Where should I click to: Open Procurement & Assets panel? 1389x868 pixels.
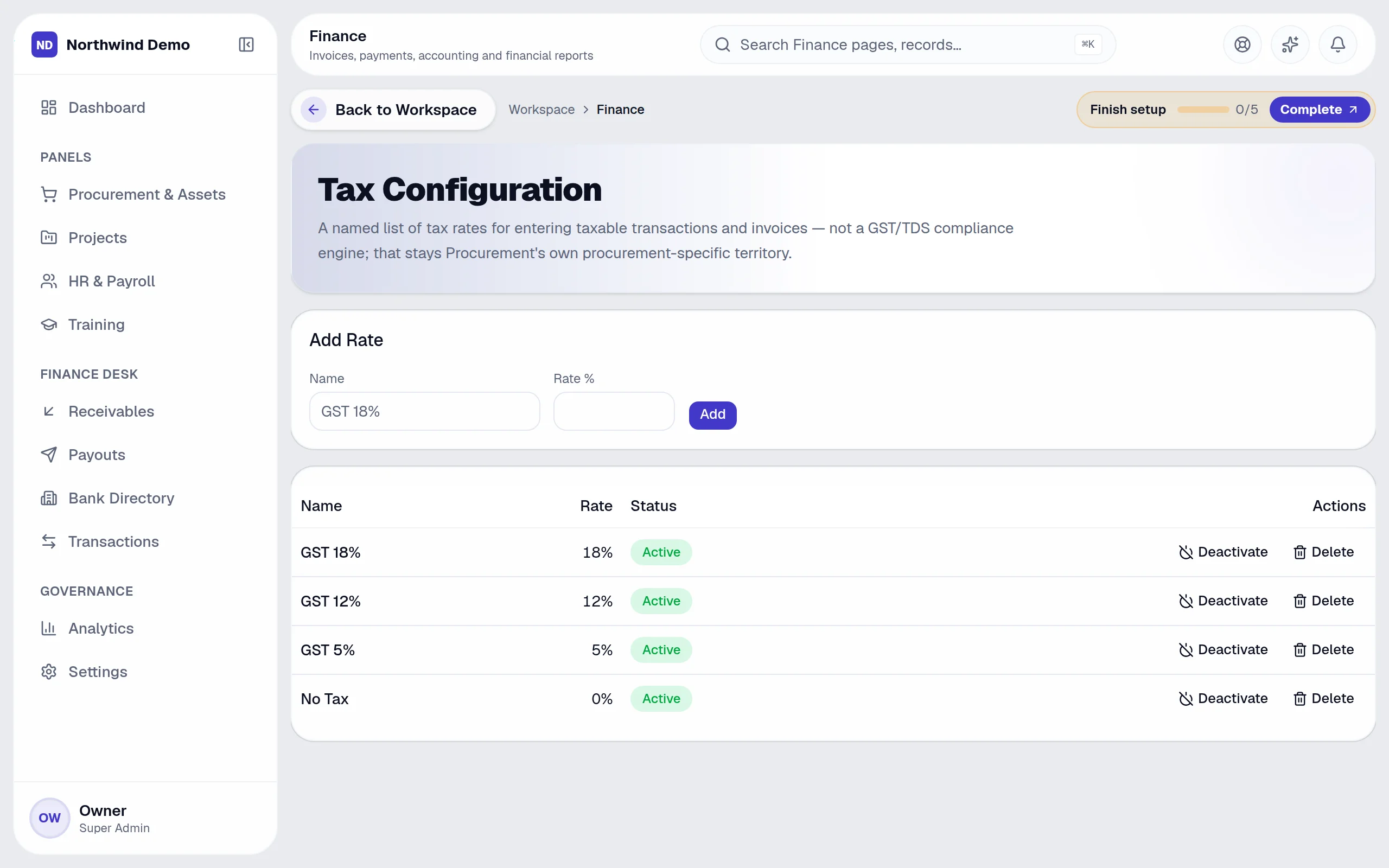pyautogui.click(x=145, y=195)
